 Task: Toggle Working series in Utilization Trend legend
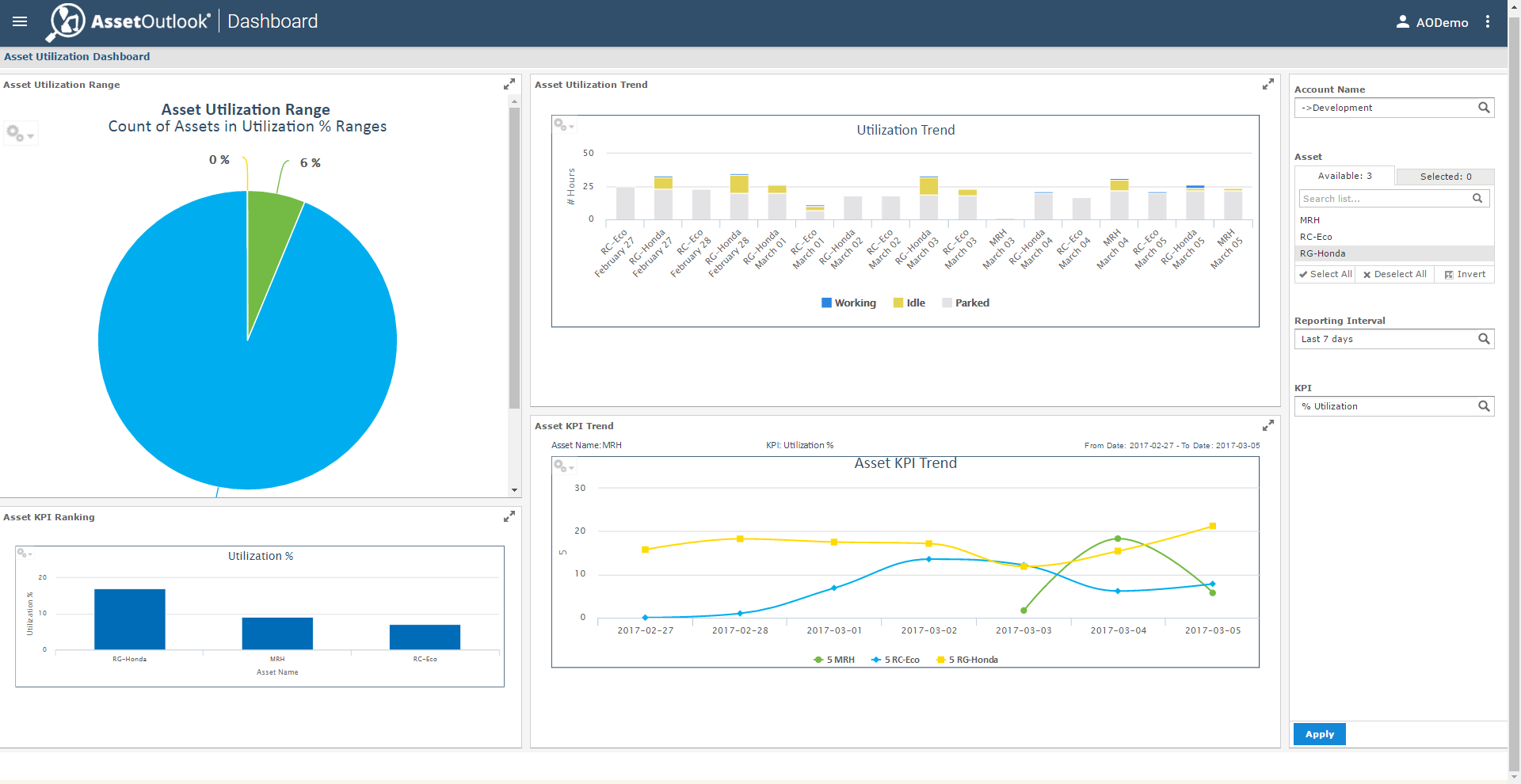848,303
